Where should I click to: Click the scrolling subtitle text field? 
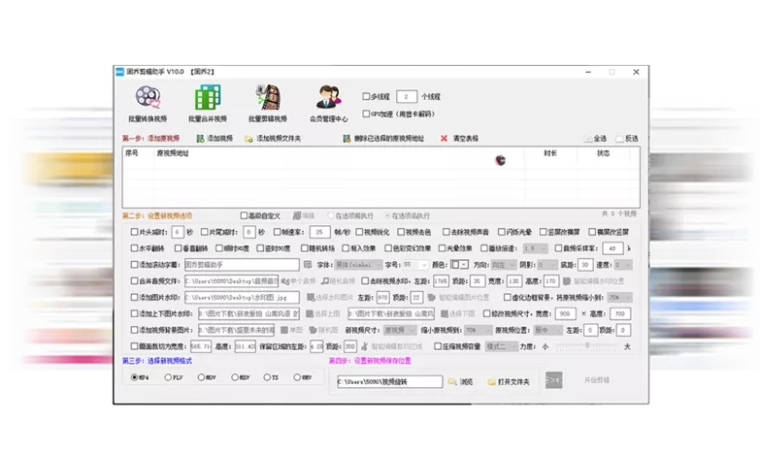coord(241,265)
